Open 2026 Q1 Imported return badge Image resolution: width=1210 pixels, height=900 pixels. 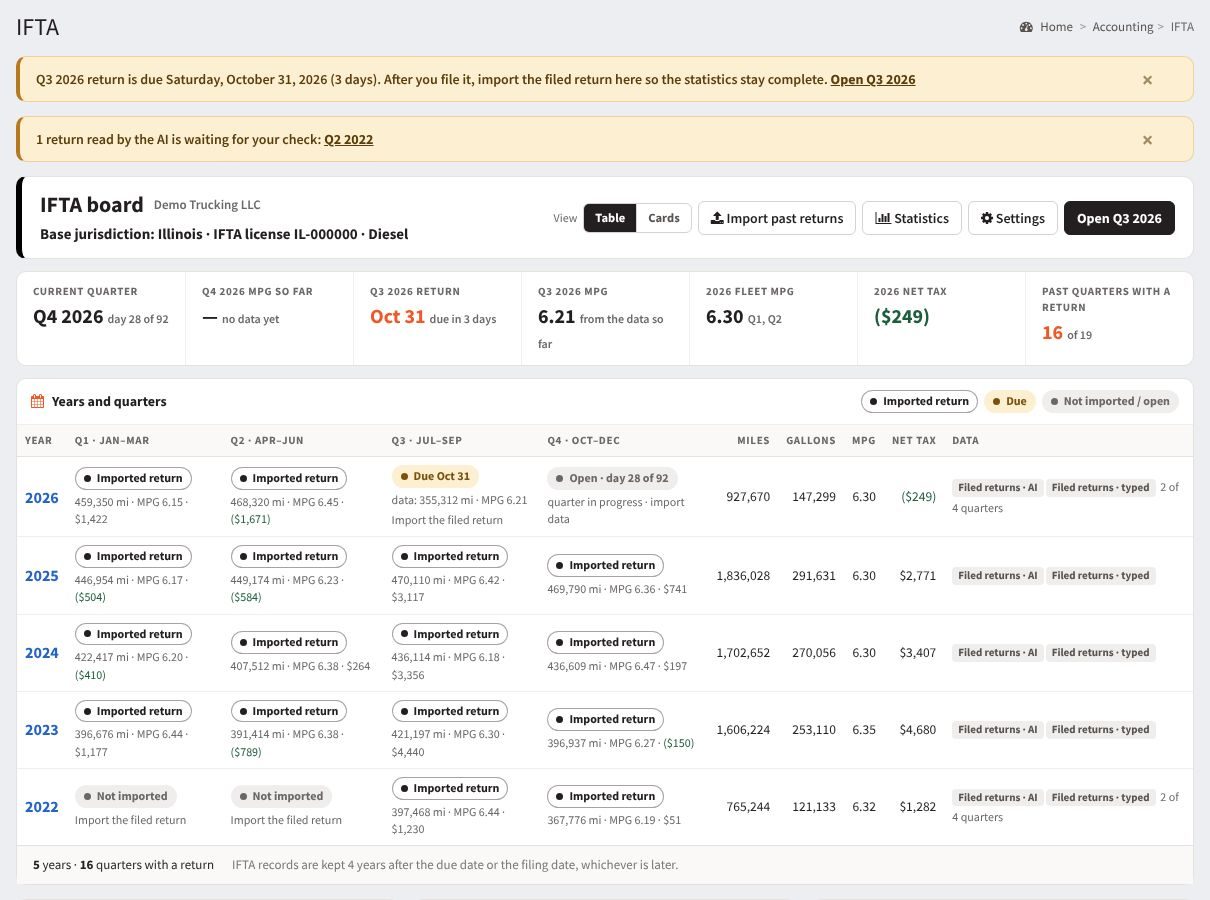tap(133, 478)
